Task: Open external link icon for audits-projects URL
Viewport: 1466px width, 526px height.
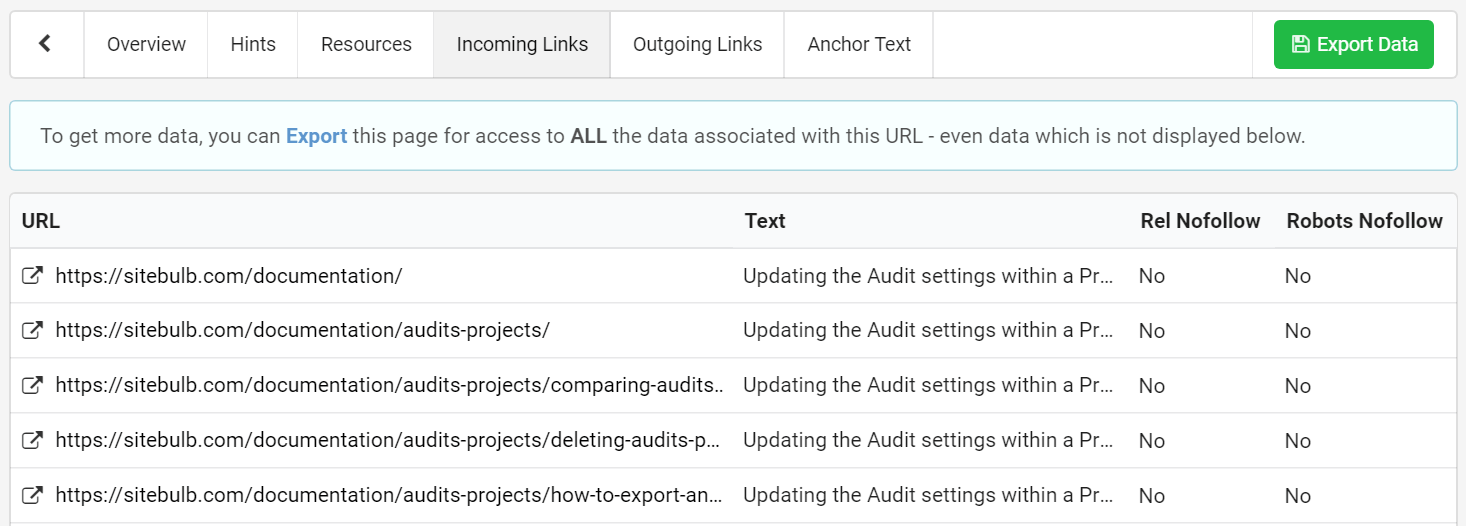Action: pos(32,330)
